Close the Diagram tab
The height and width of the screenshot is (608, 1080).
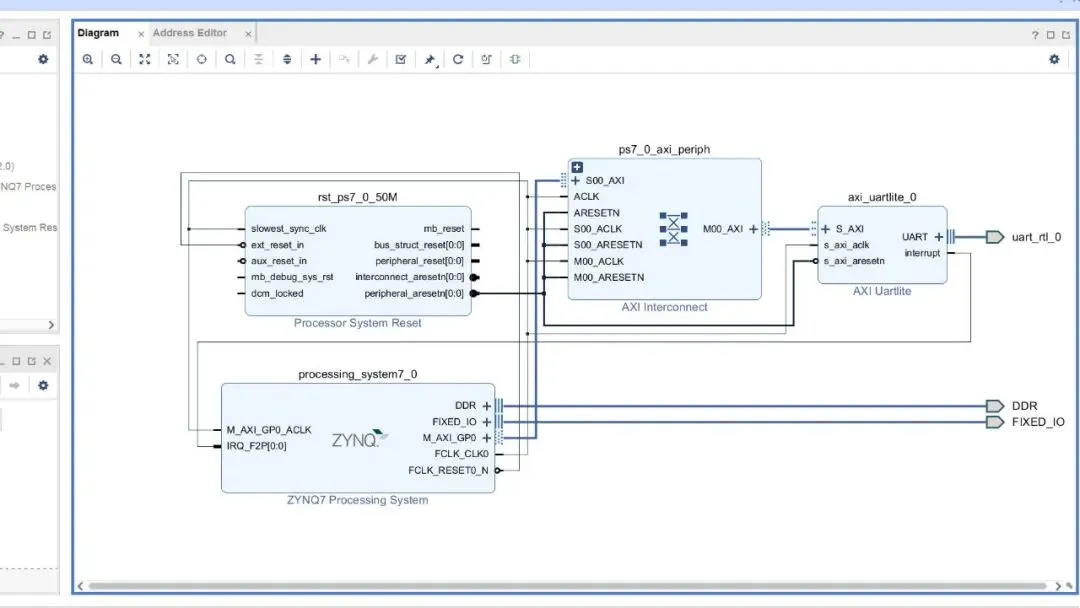pos(141,34)
